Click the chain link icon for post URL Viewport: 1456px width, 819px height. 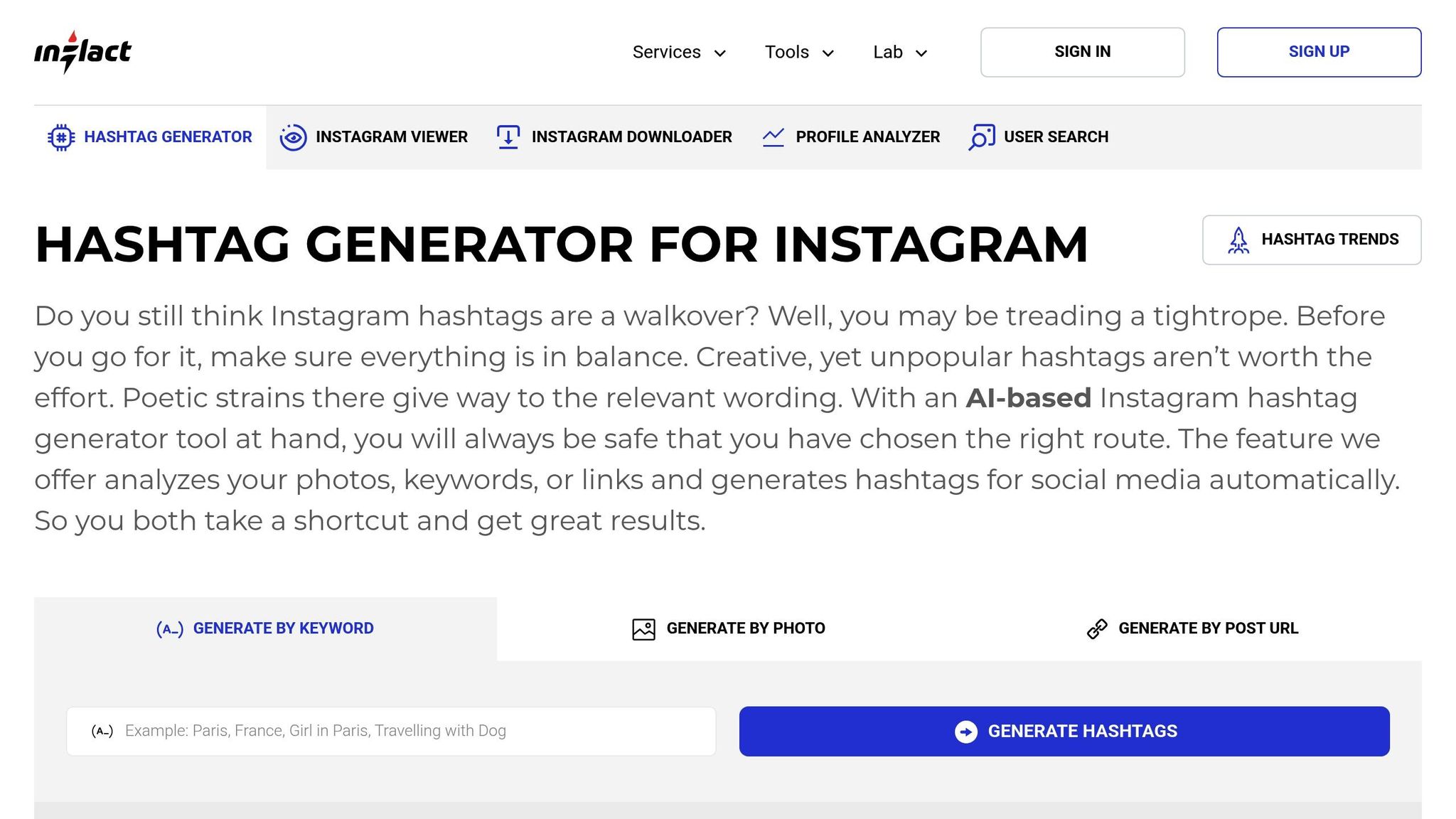(1097, 629)
